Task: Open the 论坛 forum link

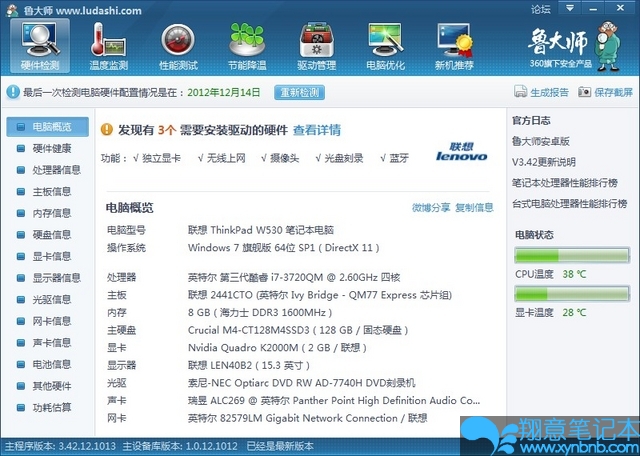Action: [x=541, y=9]
